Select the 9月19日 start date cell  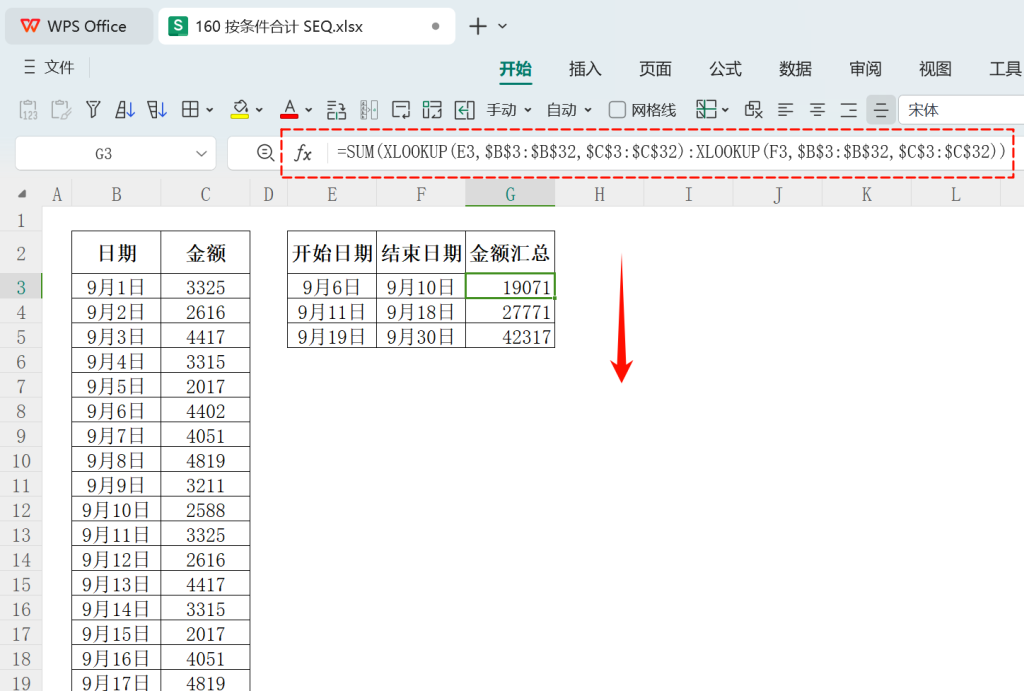pos(332,336)
